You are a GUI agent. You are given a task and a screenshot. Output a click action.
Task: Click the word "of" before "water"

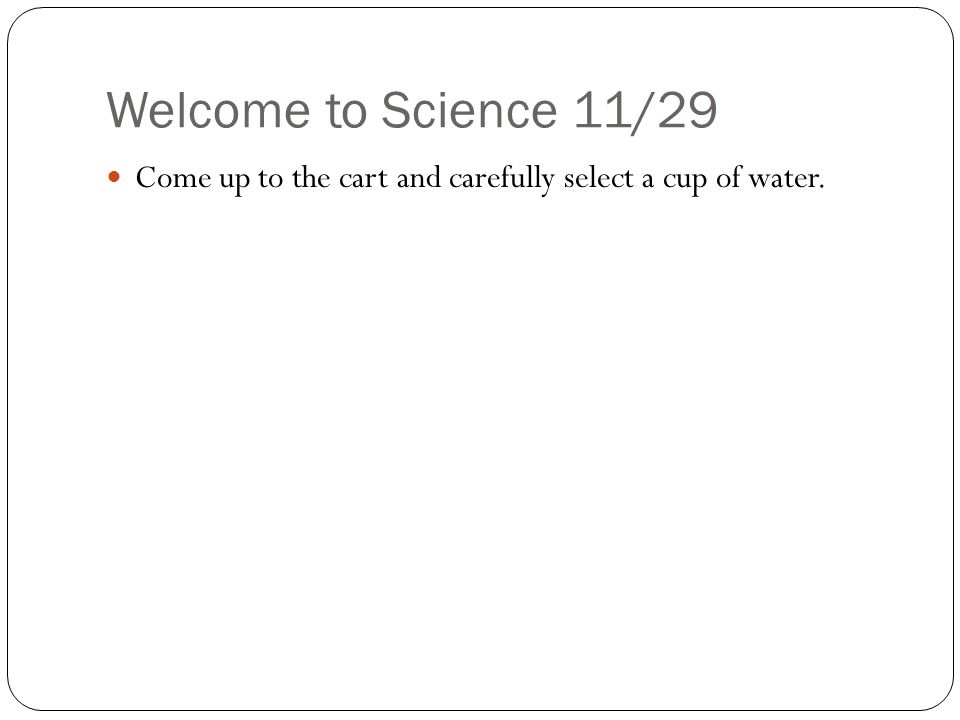(729, 178)
